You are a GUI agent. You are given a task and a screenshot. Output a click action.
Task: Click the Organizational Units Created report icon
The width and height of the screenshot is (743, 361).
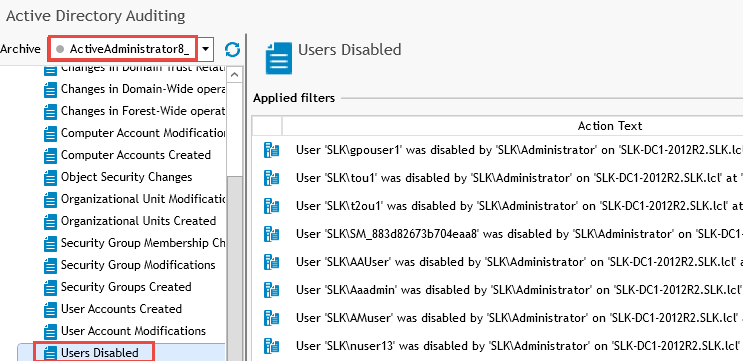(x=50, y=222)
